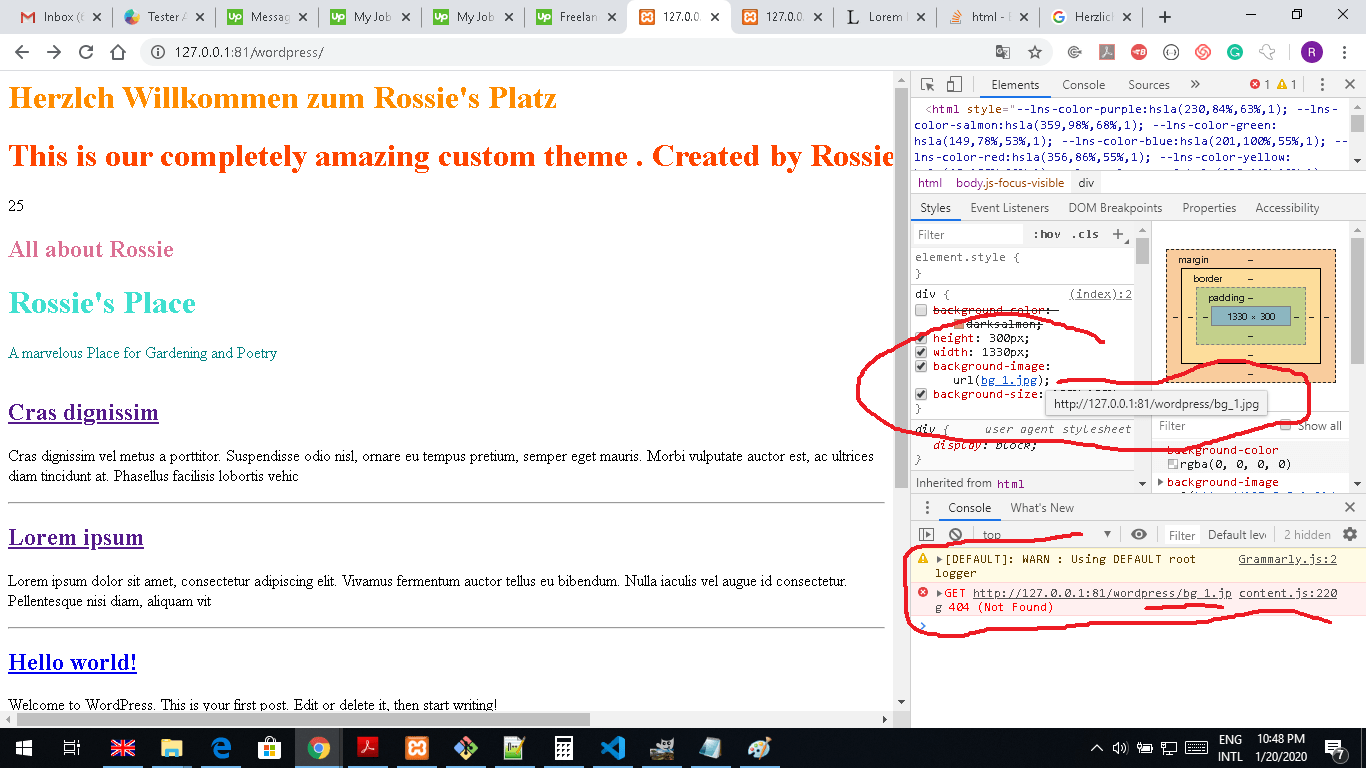Uncheck the height property checkbox
Screen dimensions: 1366x768
[x=921, y=338]
